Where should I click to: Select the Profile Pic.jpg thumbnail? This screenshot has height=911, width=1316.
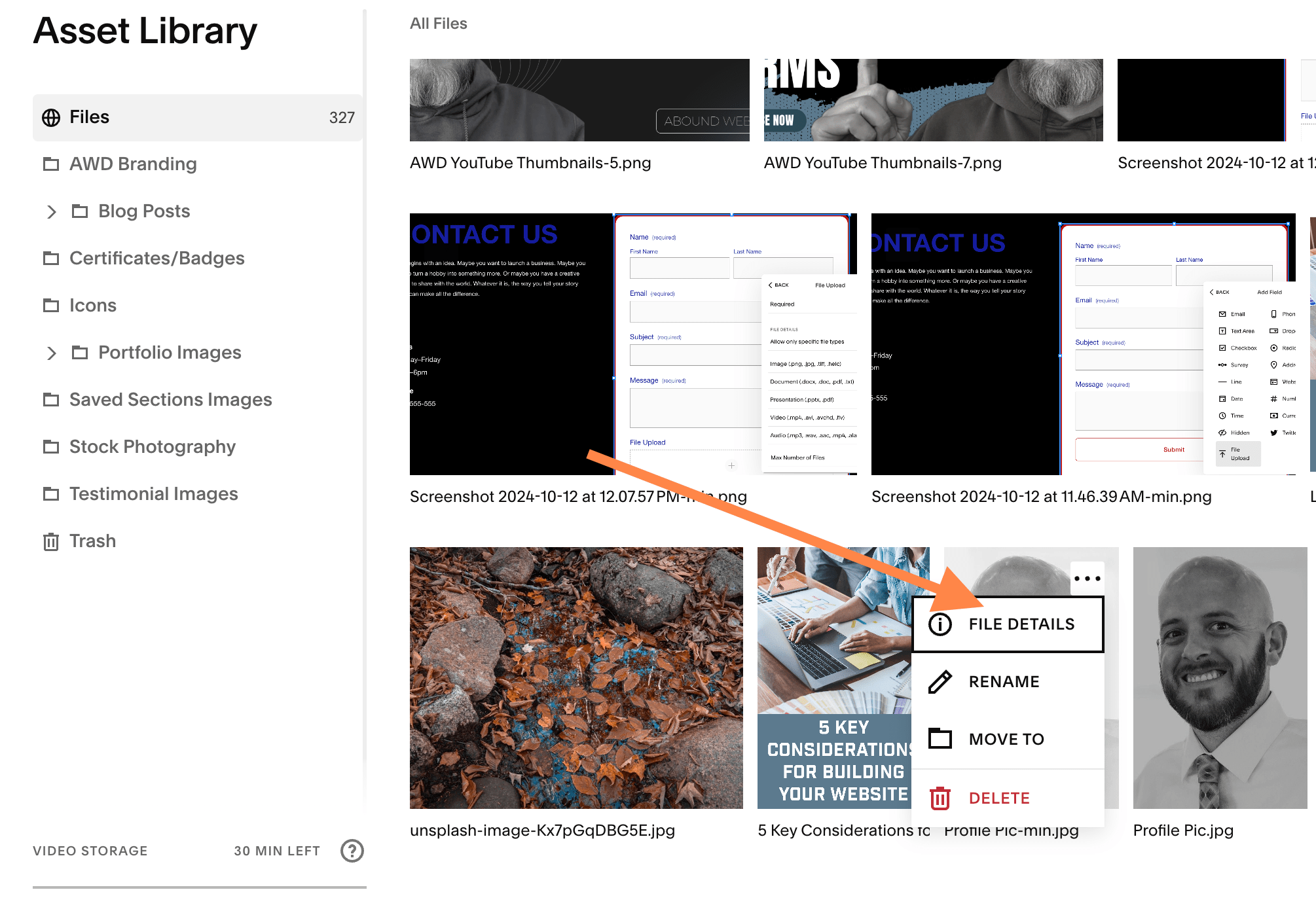point(1220,678)
